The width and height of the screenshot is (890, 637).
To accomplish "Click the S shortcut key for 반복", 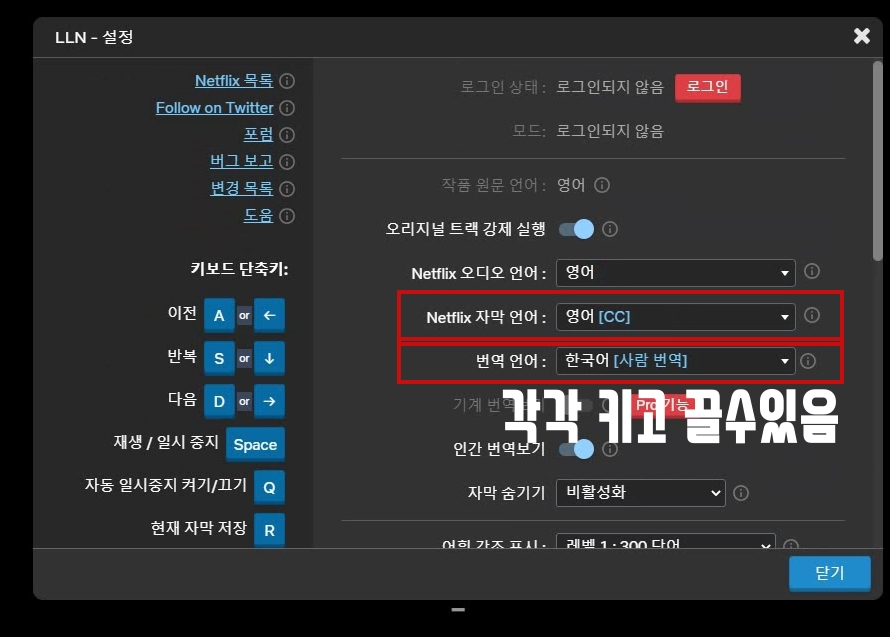I will 219,358.
